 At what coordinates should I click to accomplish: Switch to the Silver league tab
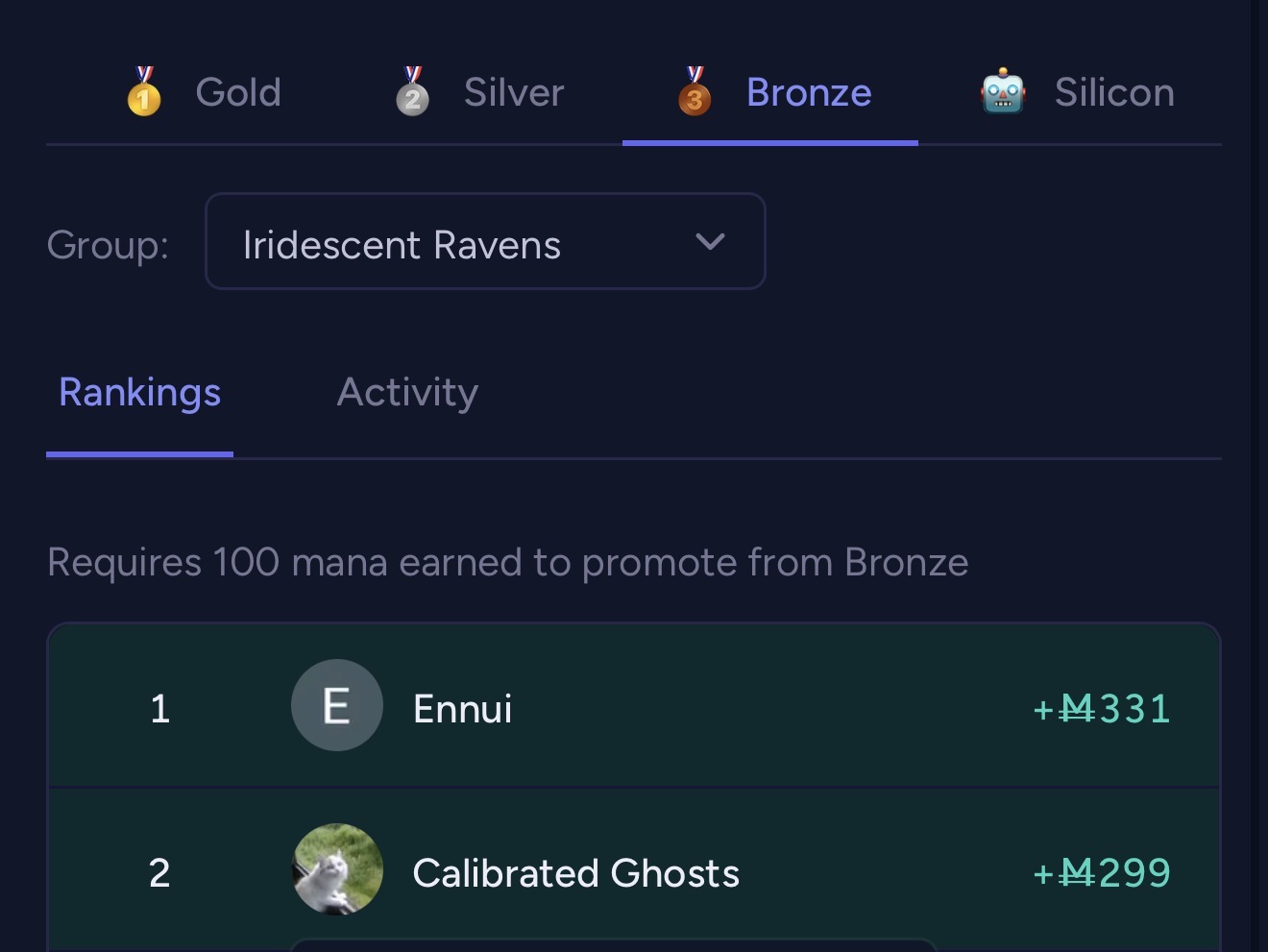(513, 93)
